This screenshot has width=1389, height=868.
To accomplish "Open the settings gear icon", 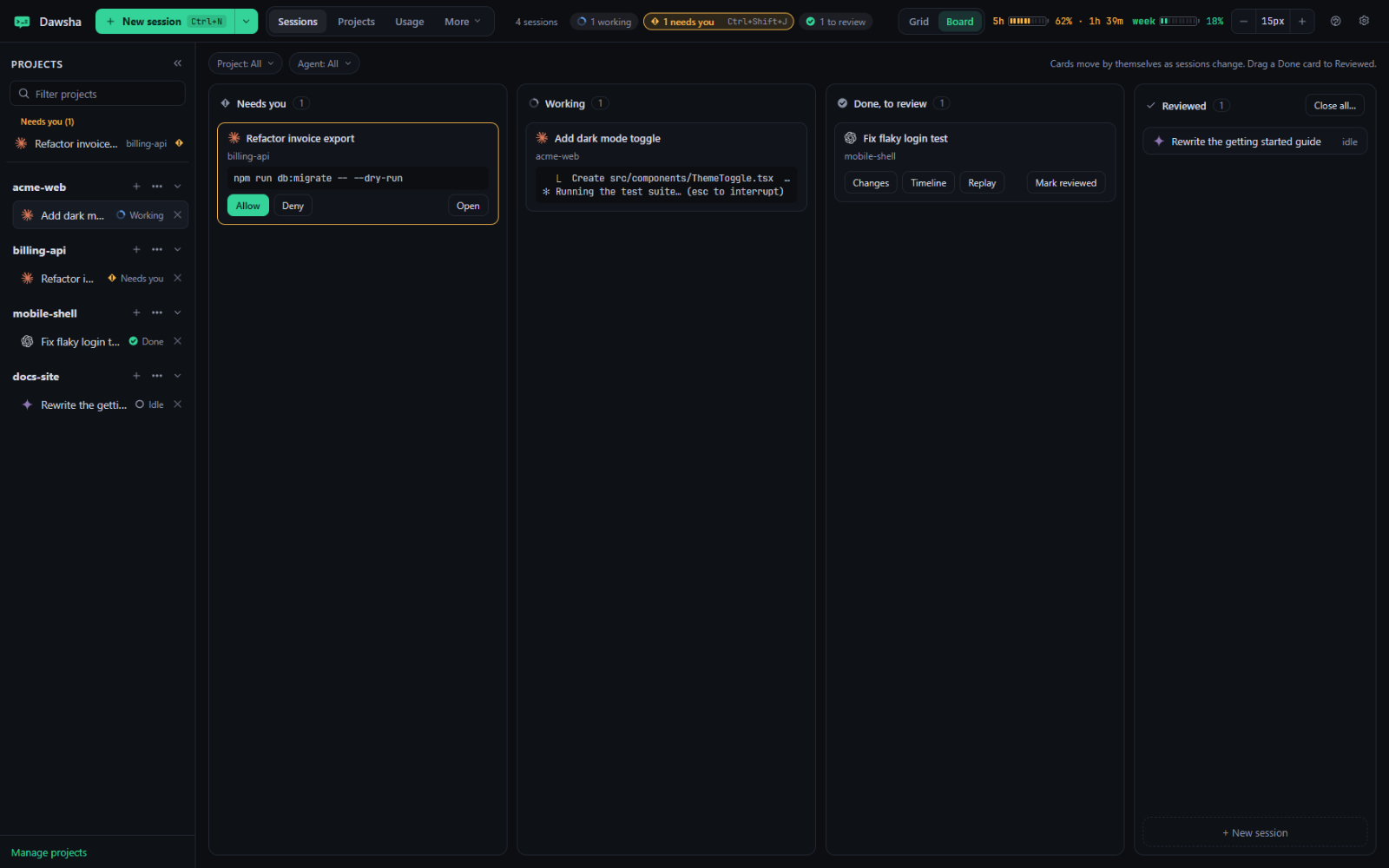I will click(x=1364, y=21).
